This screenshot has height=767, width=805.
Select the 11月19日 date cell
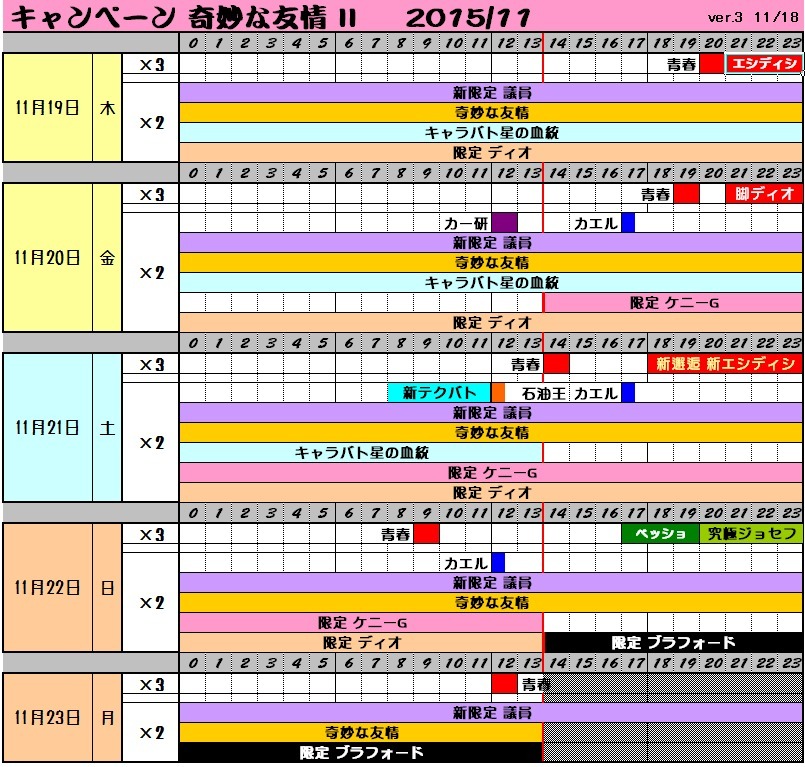48,108
